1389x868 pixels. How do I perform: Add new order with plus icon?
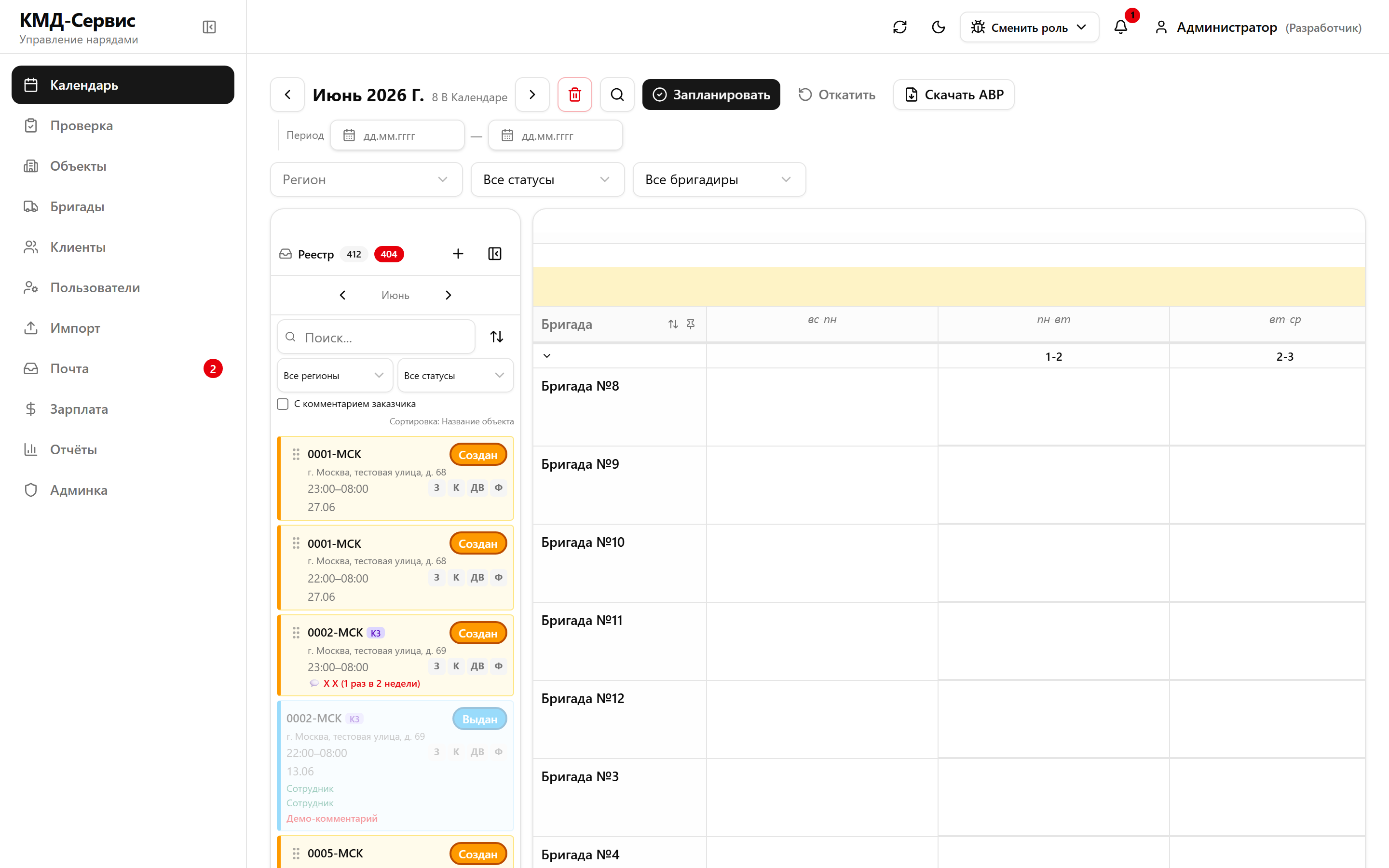tap(458, 254)
